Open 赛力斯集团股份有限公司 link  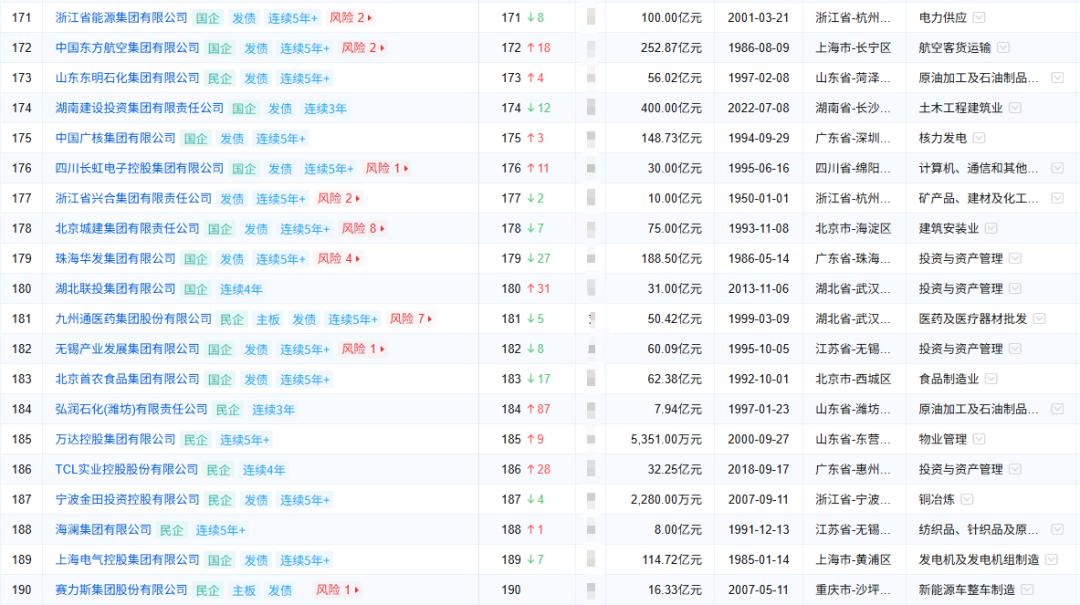121,590
